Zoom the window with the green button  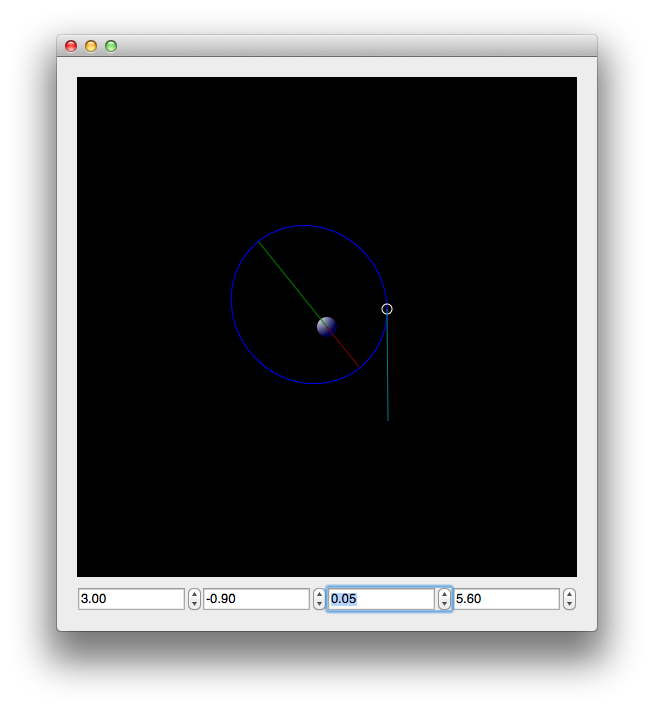pos(111,46)
